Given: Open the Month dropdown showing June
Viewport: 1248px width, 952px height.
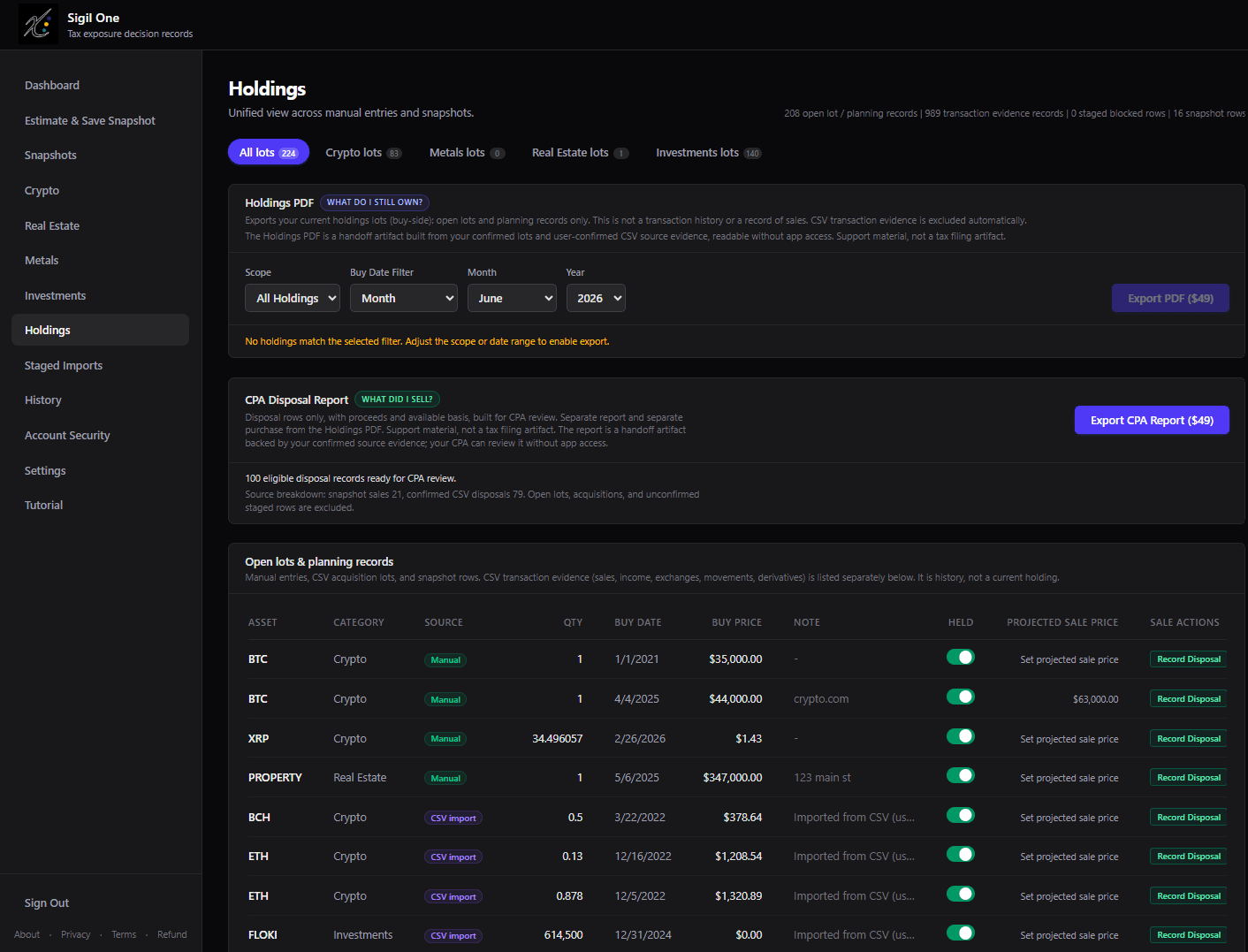Looking at the screenshot, I should [512, 298].
